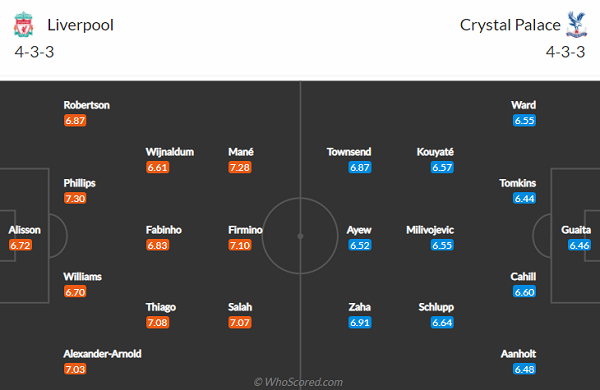Click Guaita's 6.46 rating badge
Screen dimensions: 600x390
[x=579, y=245]
